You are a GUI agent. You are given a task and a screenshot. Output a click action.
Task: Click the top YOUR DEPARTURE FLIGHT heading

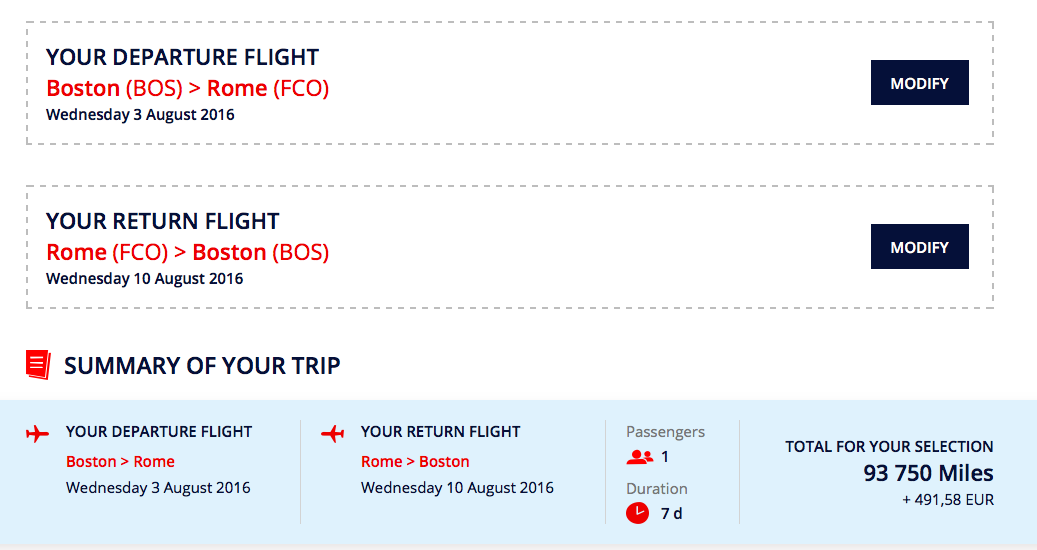pyautogui.click(x=183, y=57)
